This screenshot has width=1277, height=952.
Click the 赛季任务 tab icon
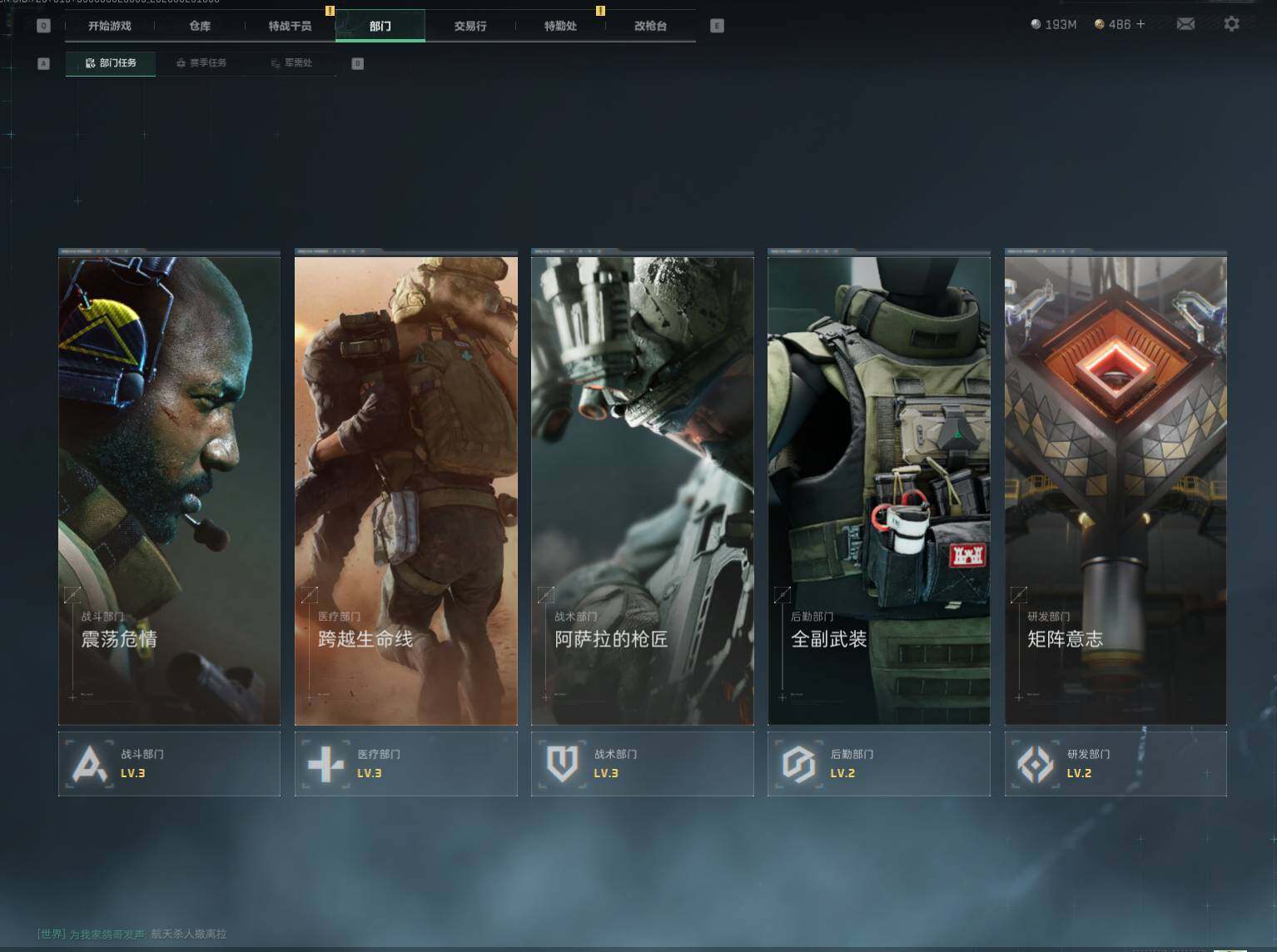[181, 63]
